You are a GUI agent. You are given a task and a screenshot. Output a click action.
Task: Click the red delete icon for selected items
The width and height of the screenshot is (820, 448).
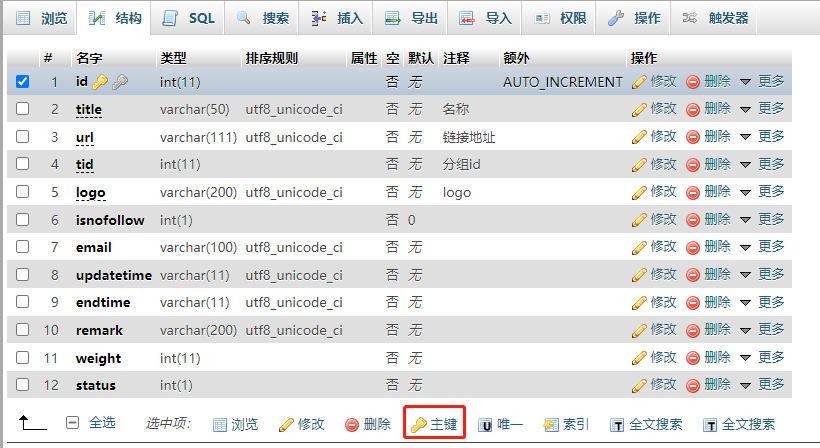coord(352,425)
